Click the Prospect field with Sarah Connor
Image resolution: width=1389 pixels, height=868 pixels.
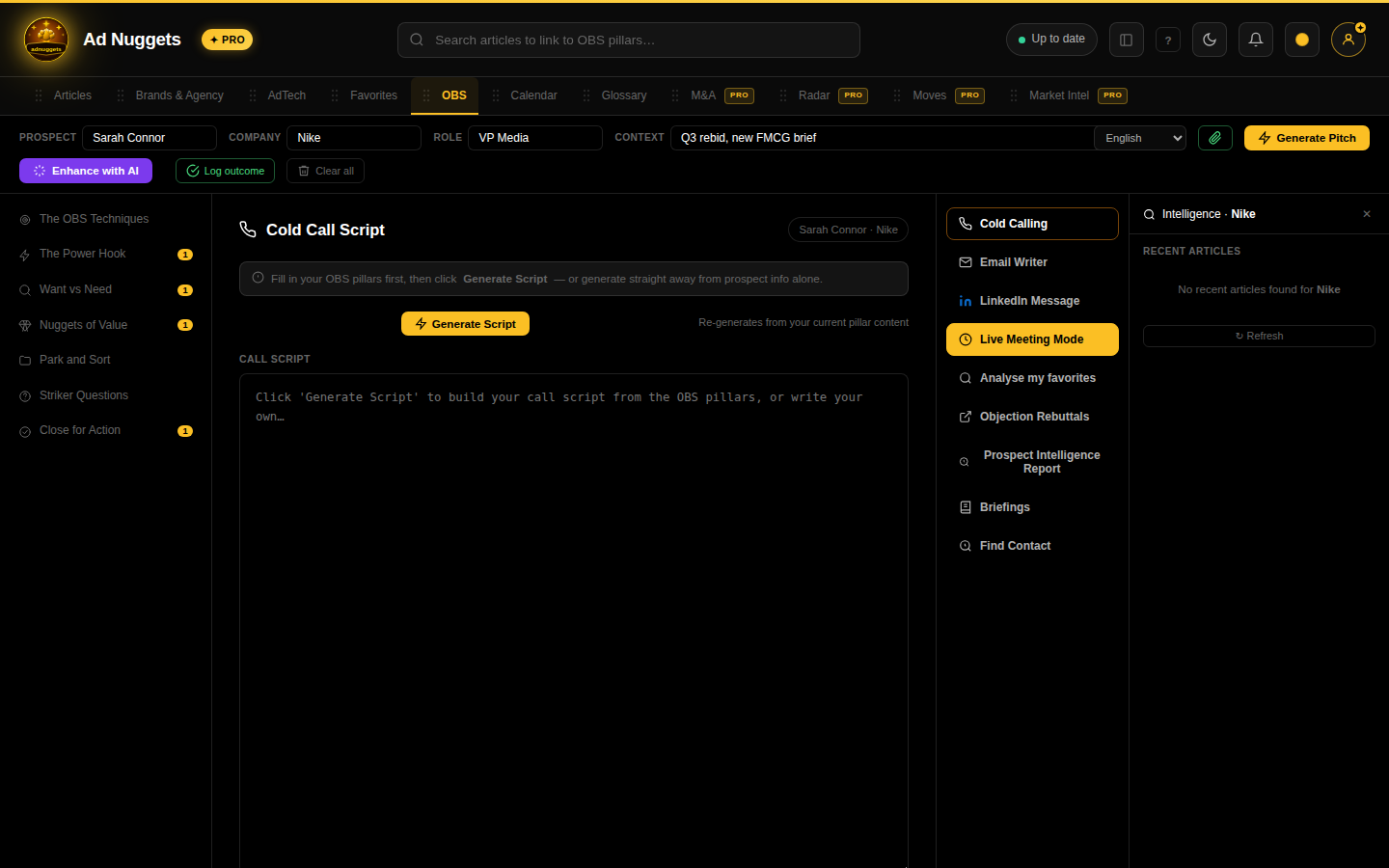[x=150, y=138]
